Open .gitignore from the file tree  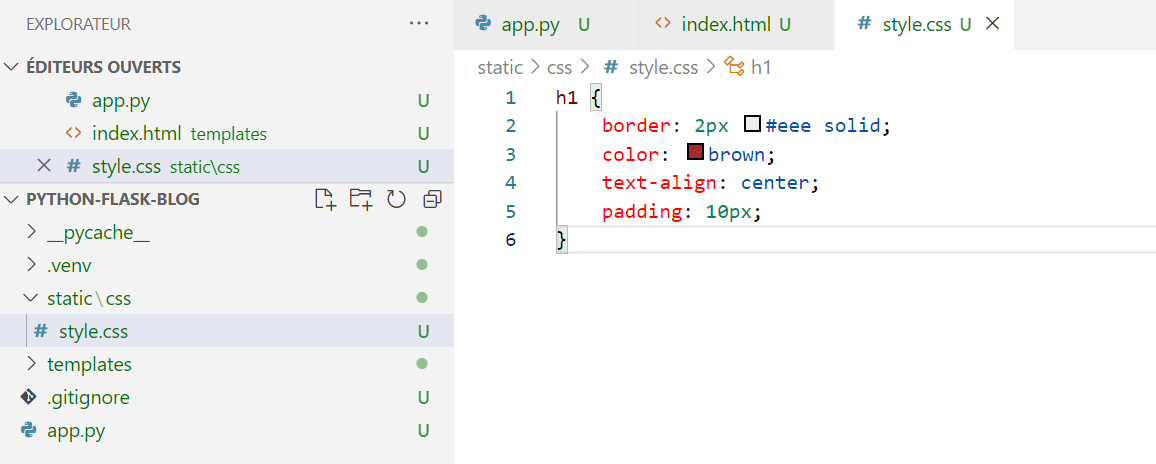(88, 398)
